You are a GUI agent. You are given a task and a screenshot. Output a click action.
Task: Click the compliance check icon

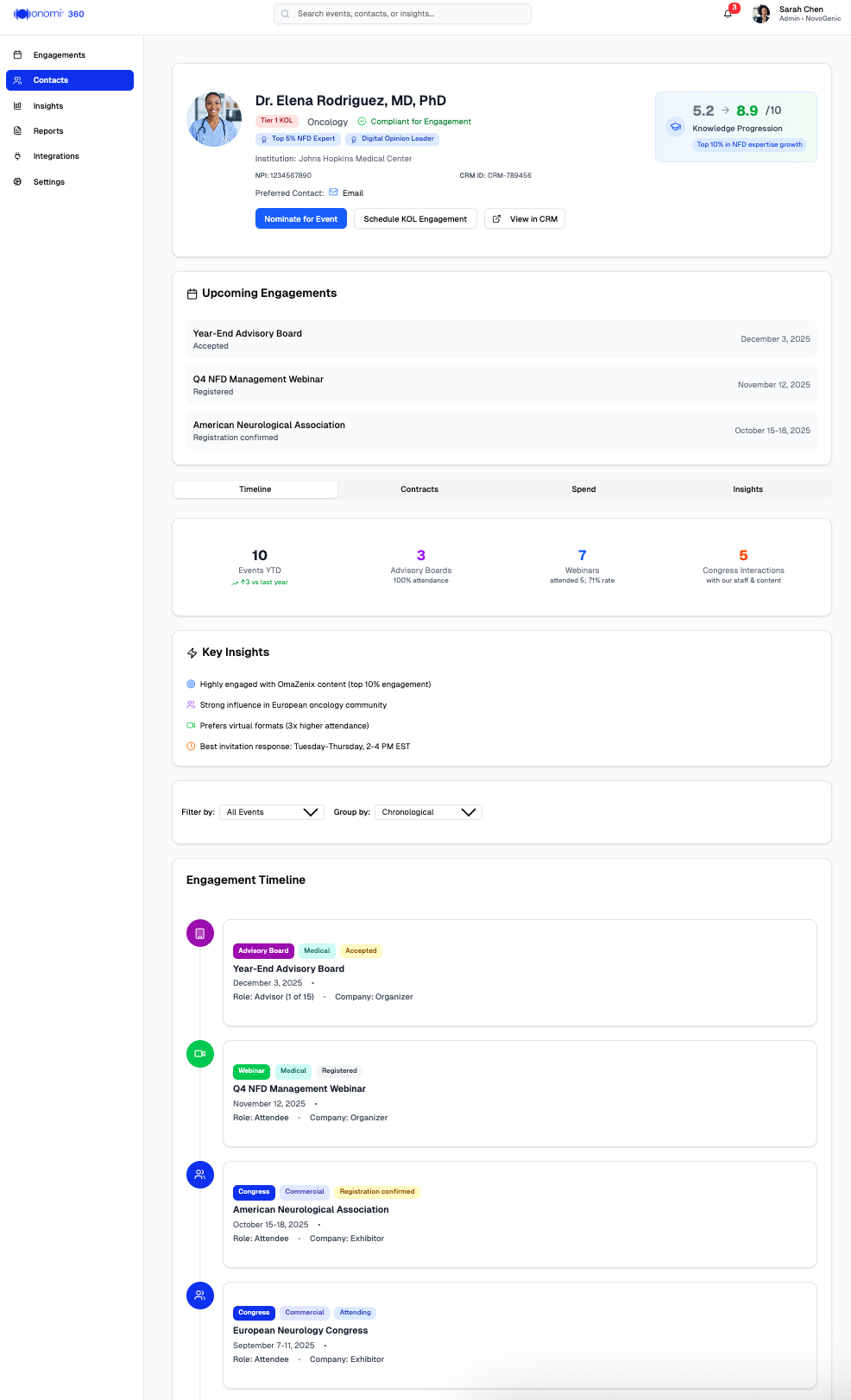pyautogui.click(x=362, y=122)
